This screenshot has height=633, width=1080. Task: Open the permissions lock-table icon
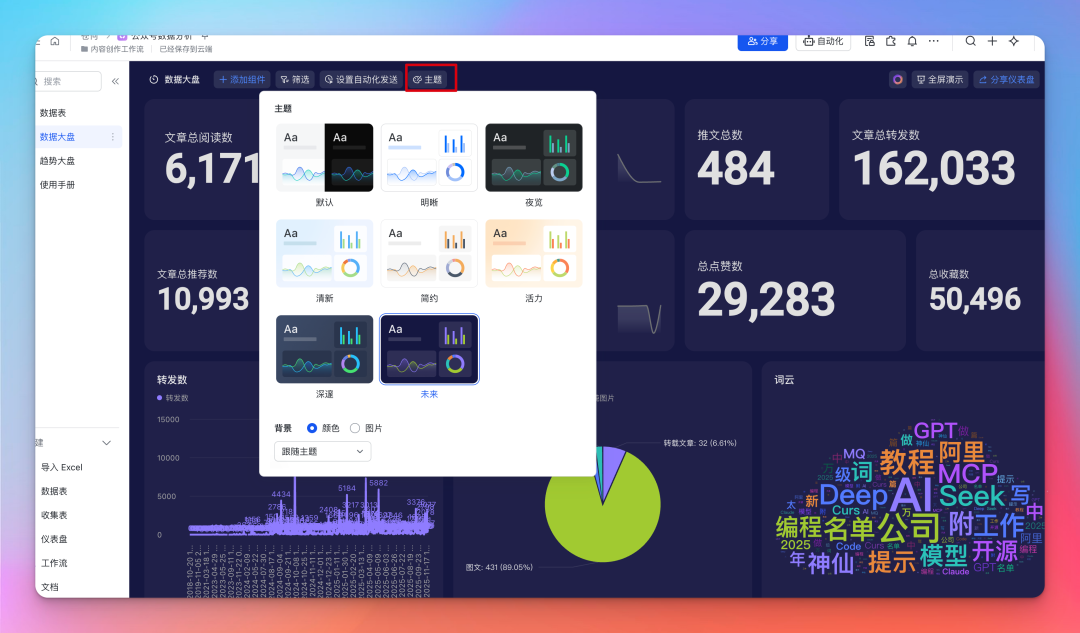(x=870, y=41)
